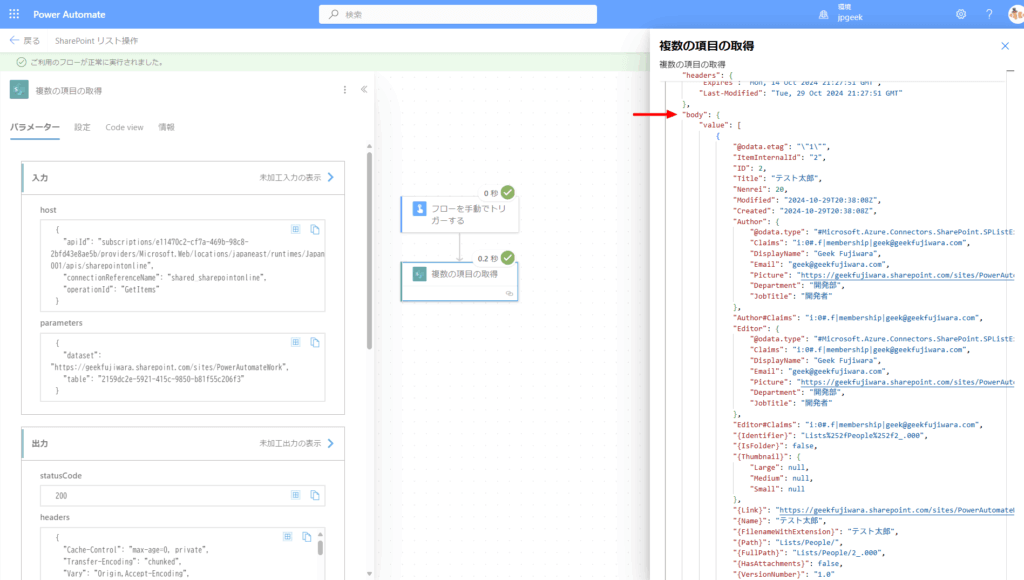Image resolution: width=1024 pixels, height=580 pixels.
Task: Copy the host value
Action: point(315,229)
